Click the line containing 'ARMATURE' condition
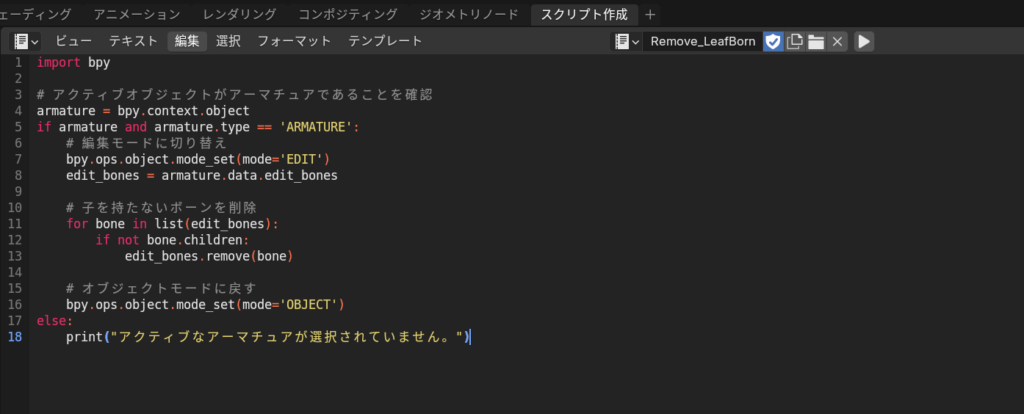This screenshot has height=414, width=1024. [x=198, y=127]
